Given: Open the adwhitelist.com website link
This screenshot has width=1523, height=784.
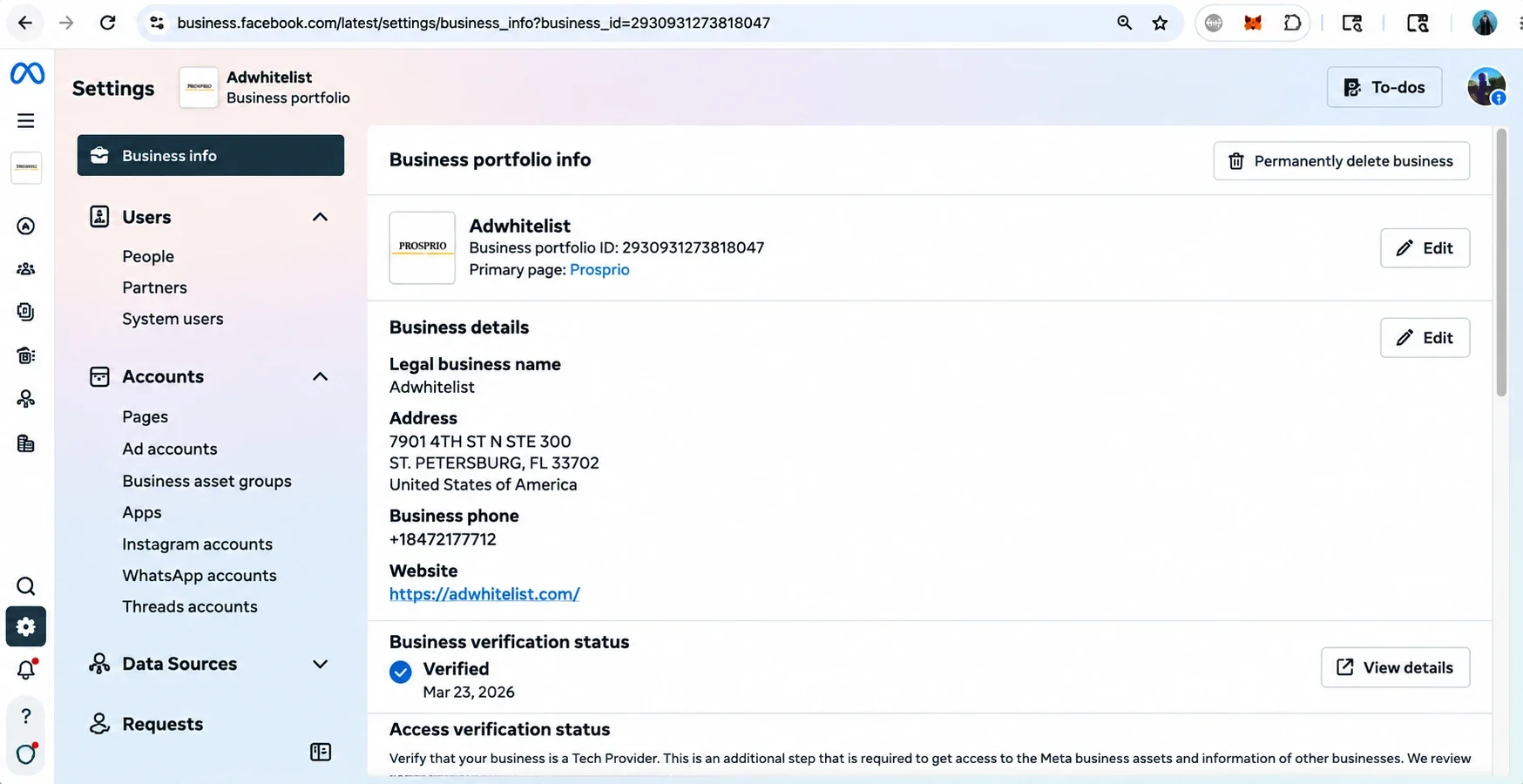Looking at the screenshot, I should pos(484,594).
